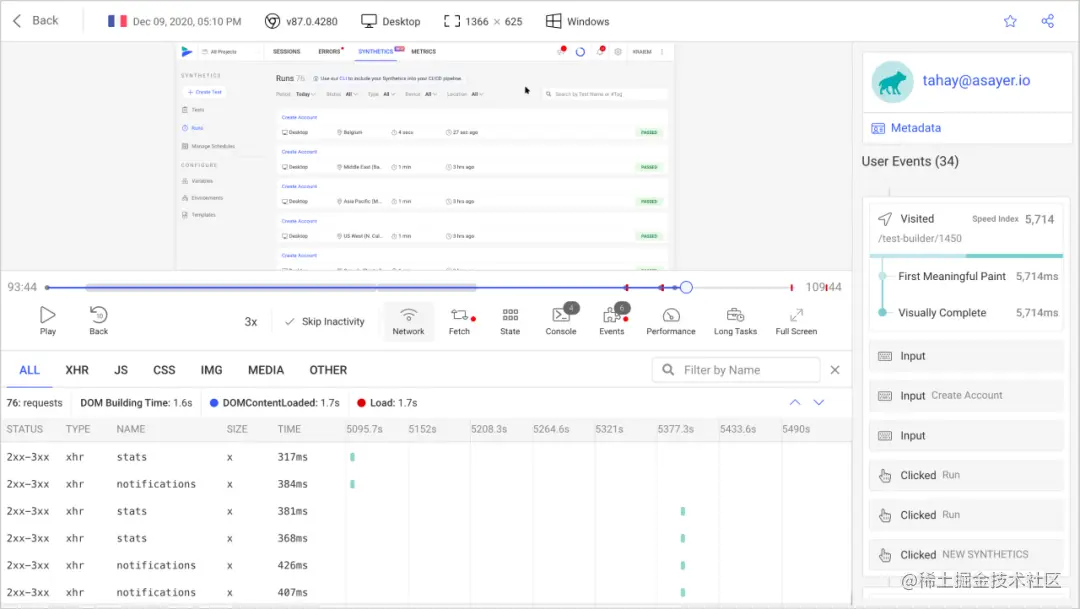Sort by the SIZE column header
The image size is (1080, 609).
(237, 429)
